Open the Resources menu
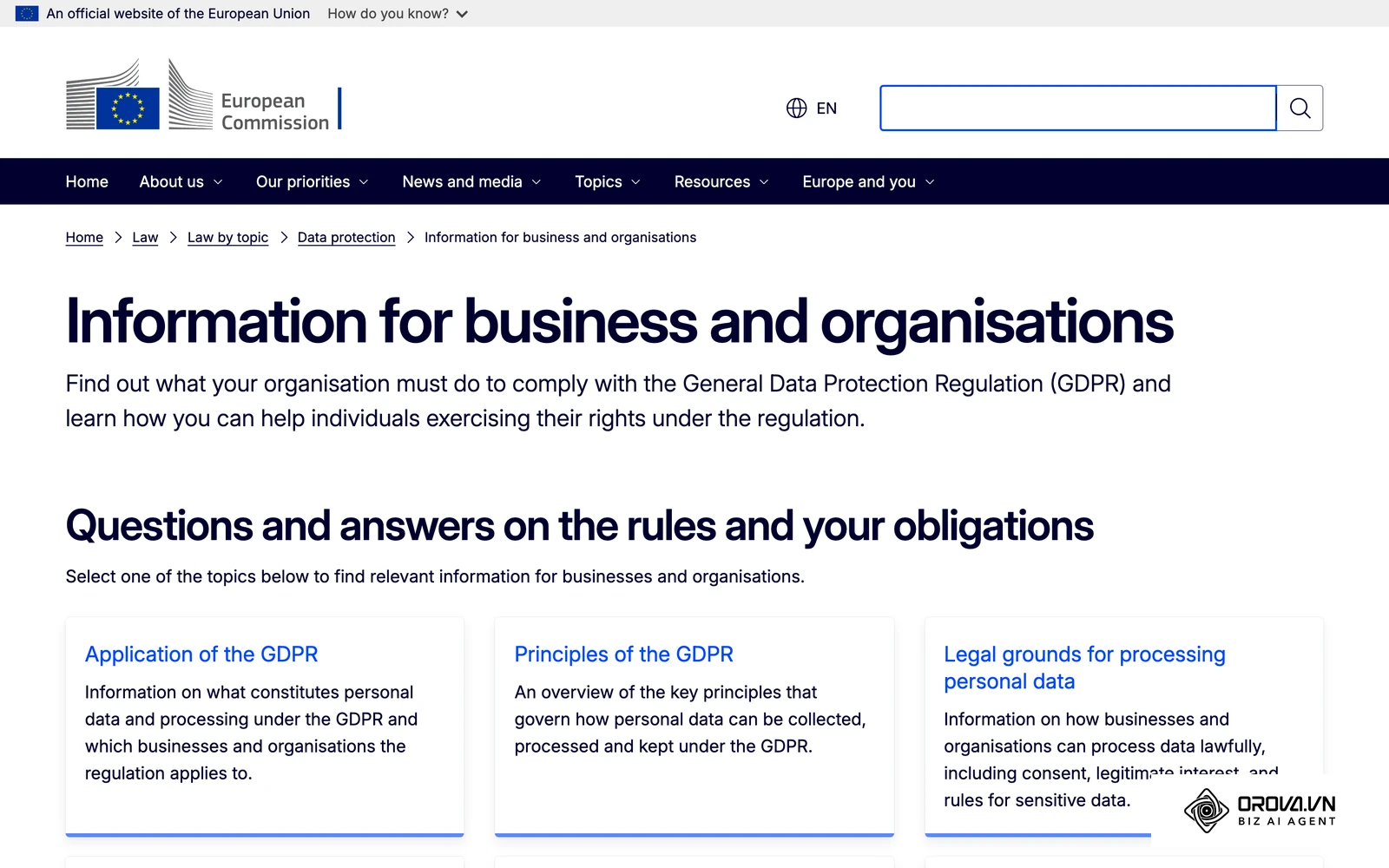The height and width of the screenshot is (868, 1389). (721, 181)
